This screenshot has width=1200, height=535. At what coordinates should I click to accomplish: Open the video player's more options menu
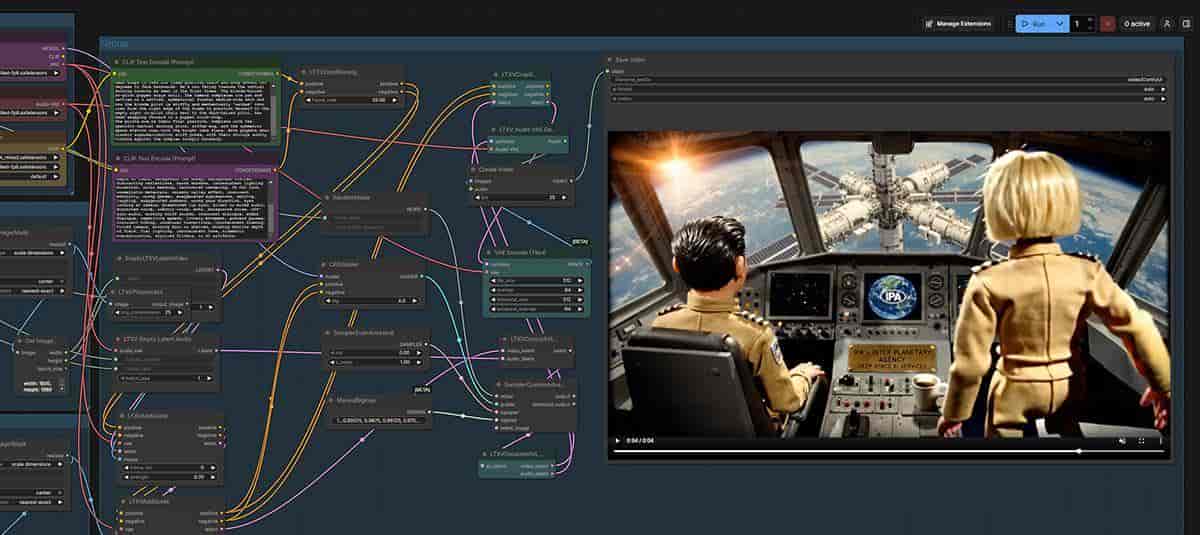[1160, 441]
